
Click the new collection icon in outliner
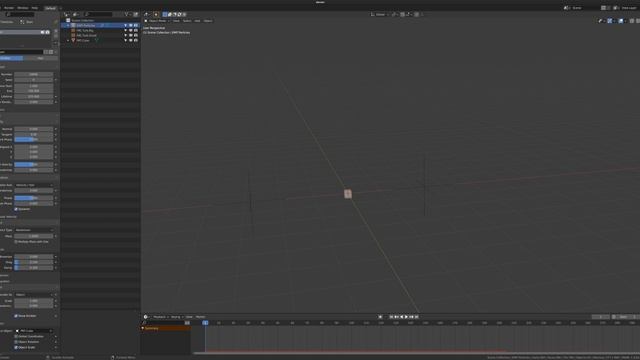[136, 14]
